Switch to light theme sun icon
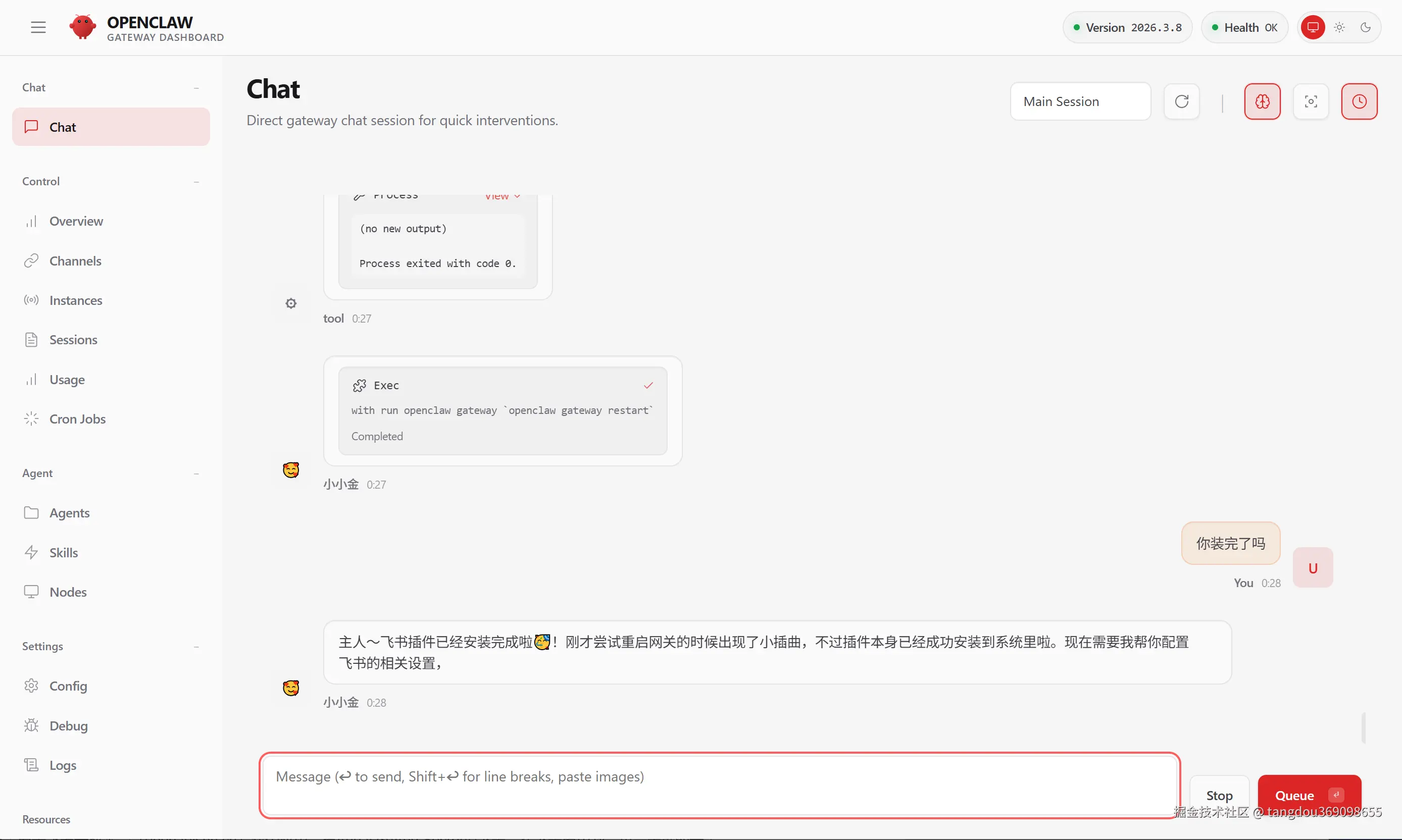The height and width of the screenshot is (840, 1402). click(1339, 27)
